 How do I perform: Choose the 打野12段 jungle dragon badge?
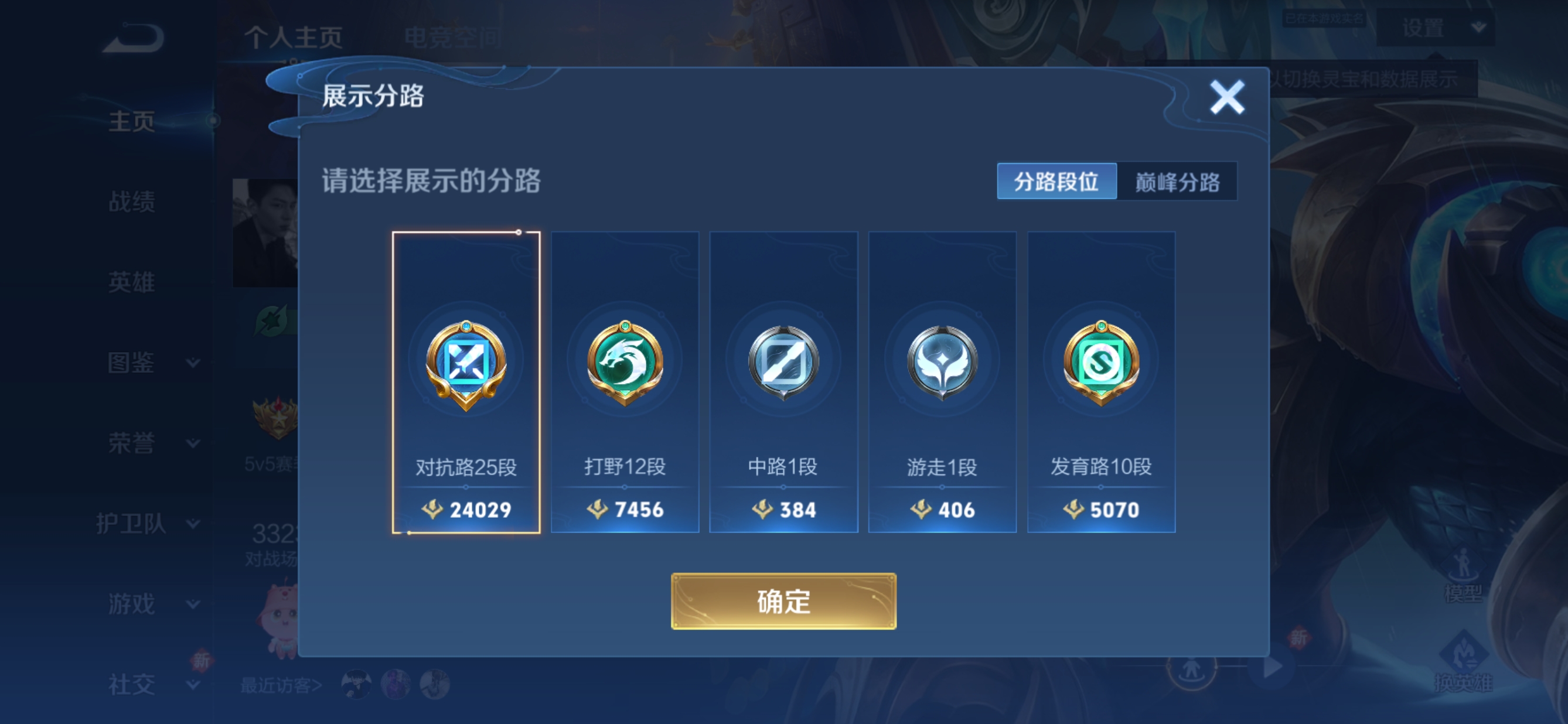click(x=625, y=363)
